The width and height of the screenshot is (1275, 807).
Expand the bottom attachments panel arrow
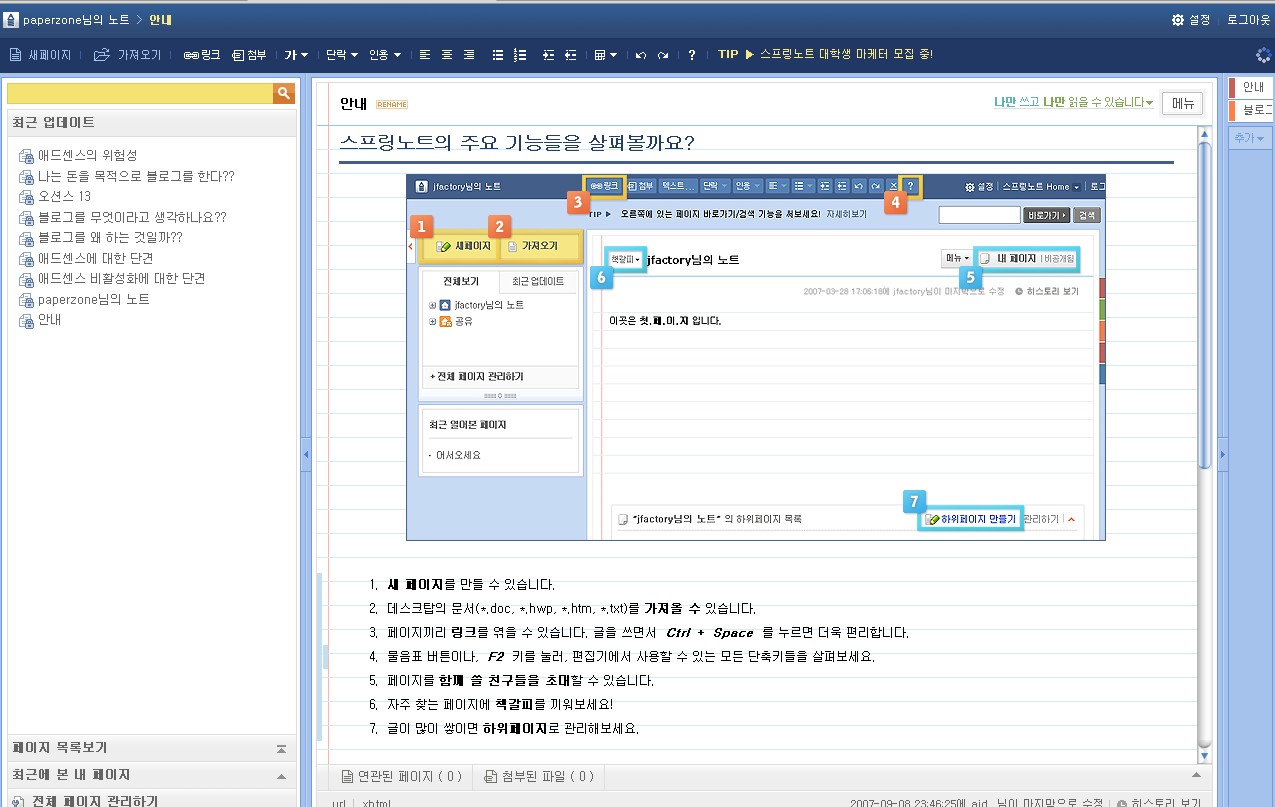coord(1196,774)
